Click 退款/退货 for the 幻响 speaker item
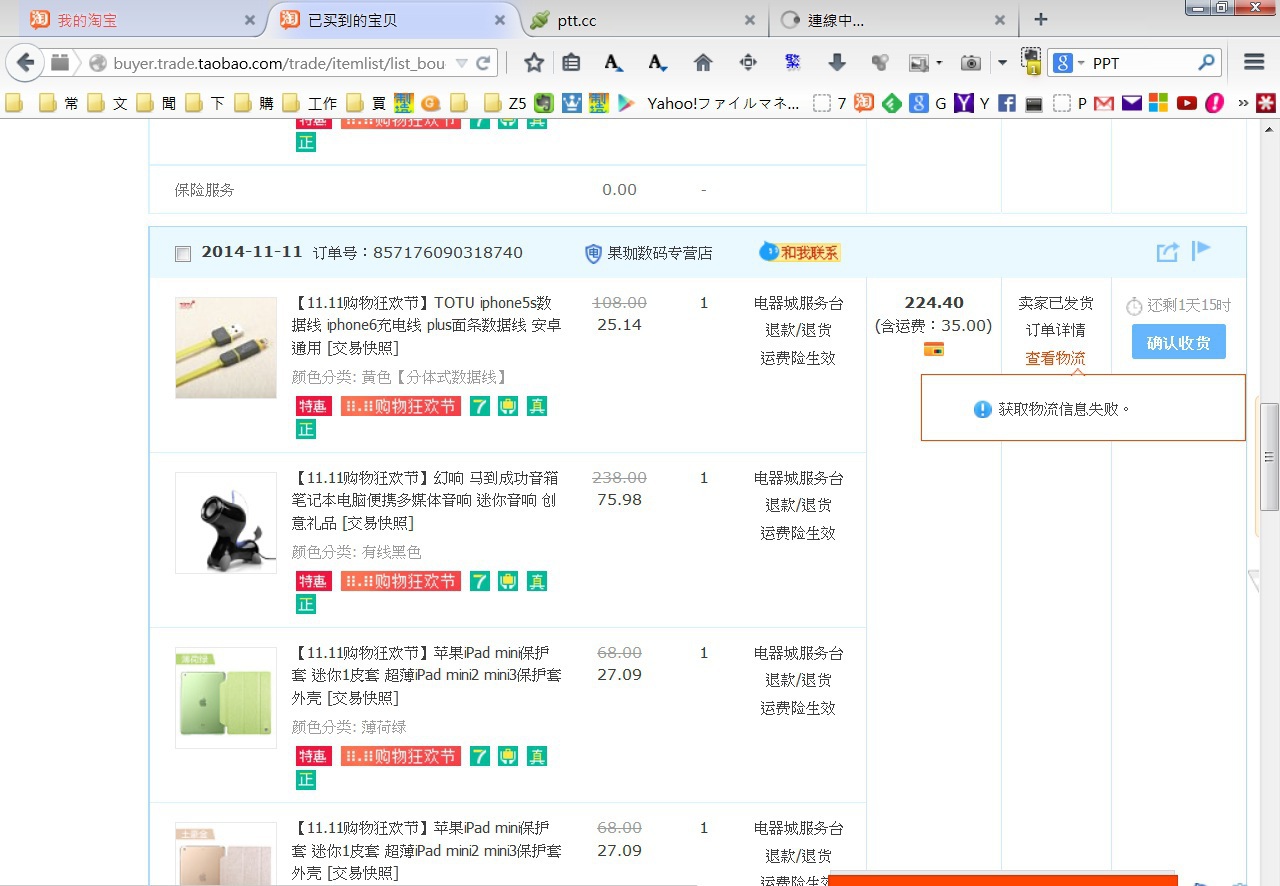Viewport: 1280px width, 886px height. coord(799,505)
